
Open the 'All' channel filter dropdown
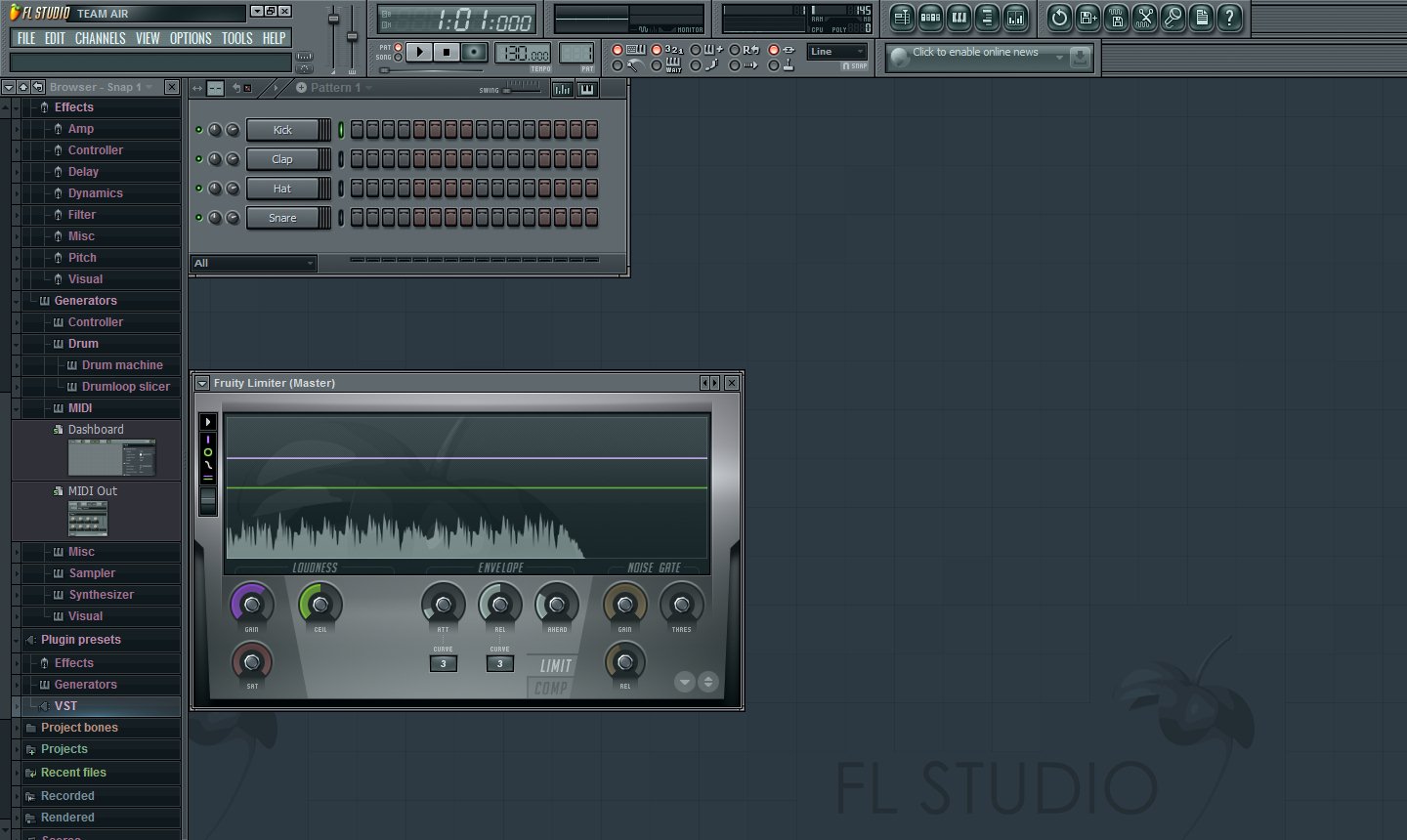[253, 263]
